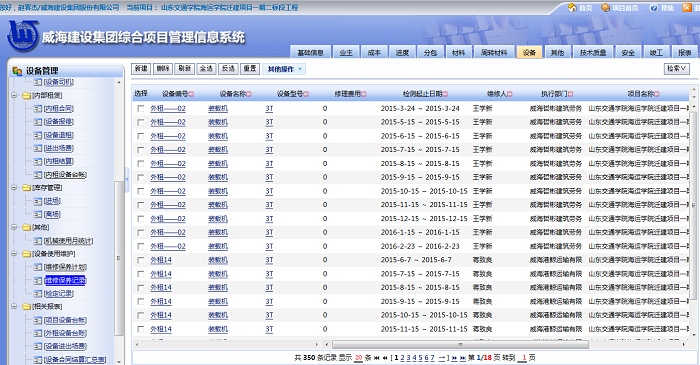Switch to the 基础信息 tab
The width and height of the screenshot is (700, 365).
point(310,52)
